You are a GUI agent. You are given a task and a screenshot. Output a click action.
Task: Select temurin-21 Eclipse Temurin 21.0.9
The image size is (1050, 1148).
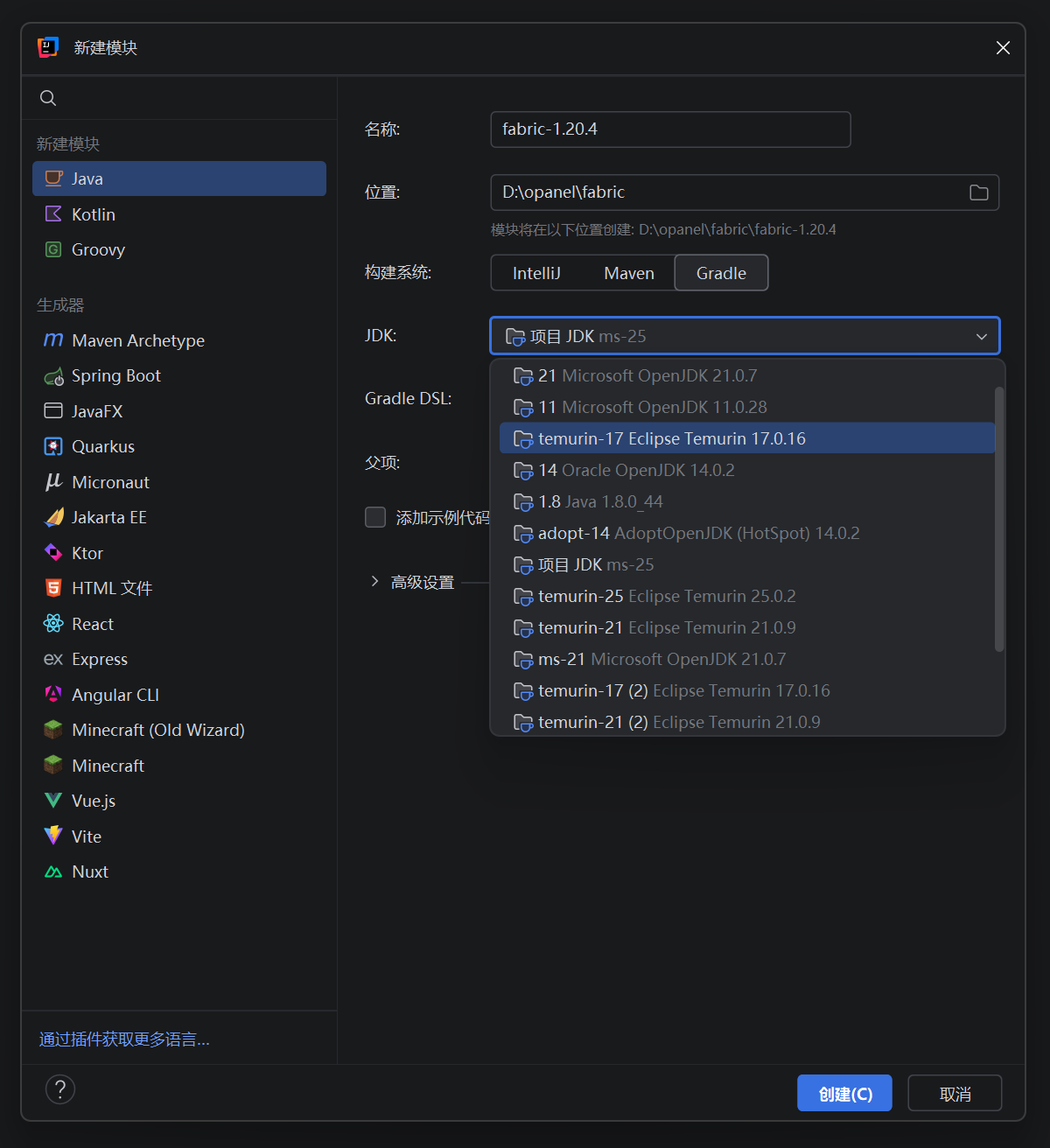(747, 627)
